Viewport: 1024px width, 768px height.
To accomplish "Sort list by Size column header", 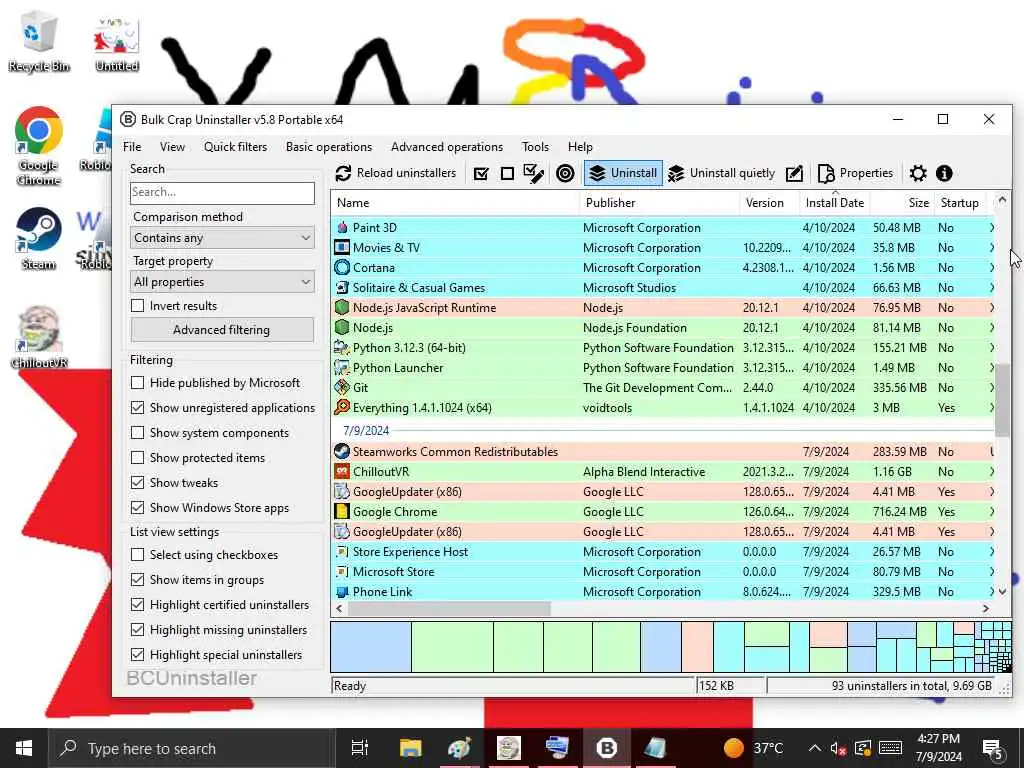I will (902, 202).
